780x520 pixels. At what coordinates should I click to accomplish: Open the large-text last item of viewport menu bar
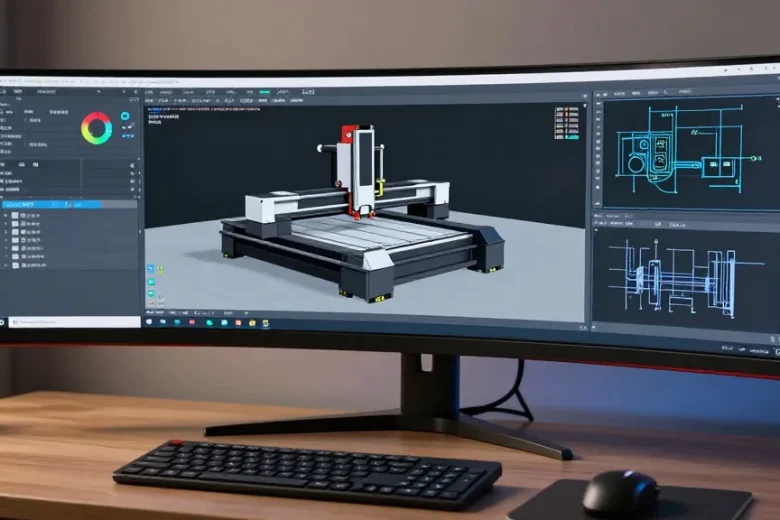click(308, 92)
